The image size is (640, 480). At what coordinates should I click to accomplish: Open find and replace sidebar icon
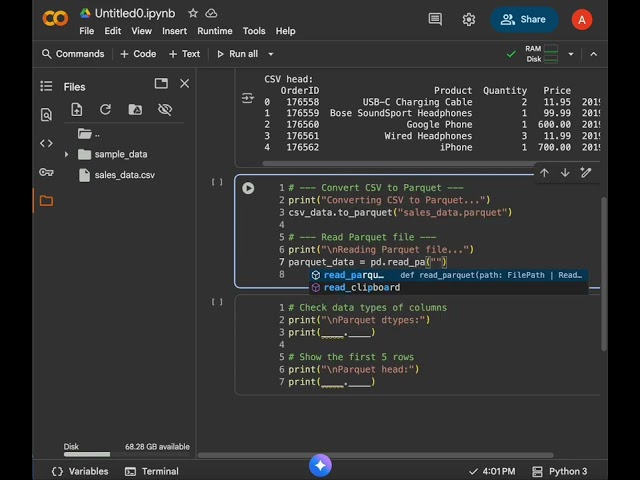(x=46, y=115)
